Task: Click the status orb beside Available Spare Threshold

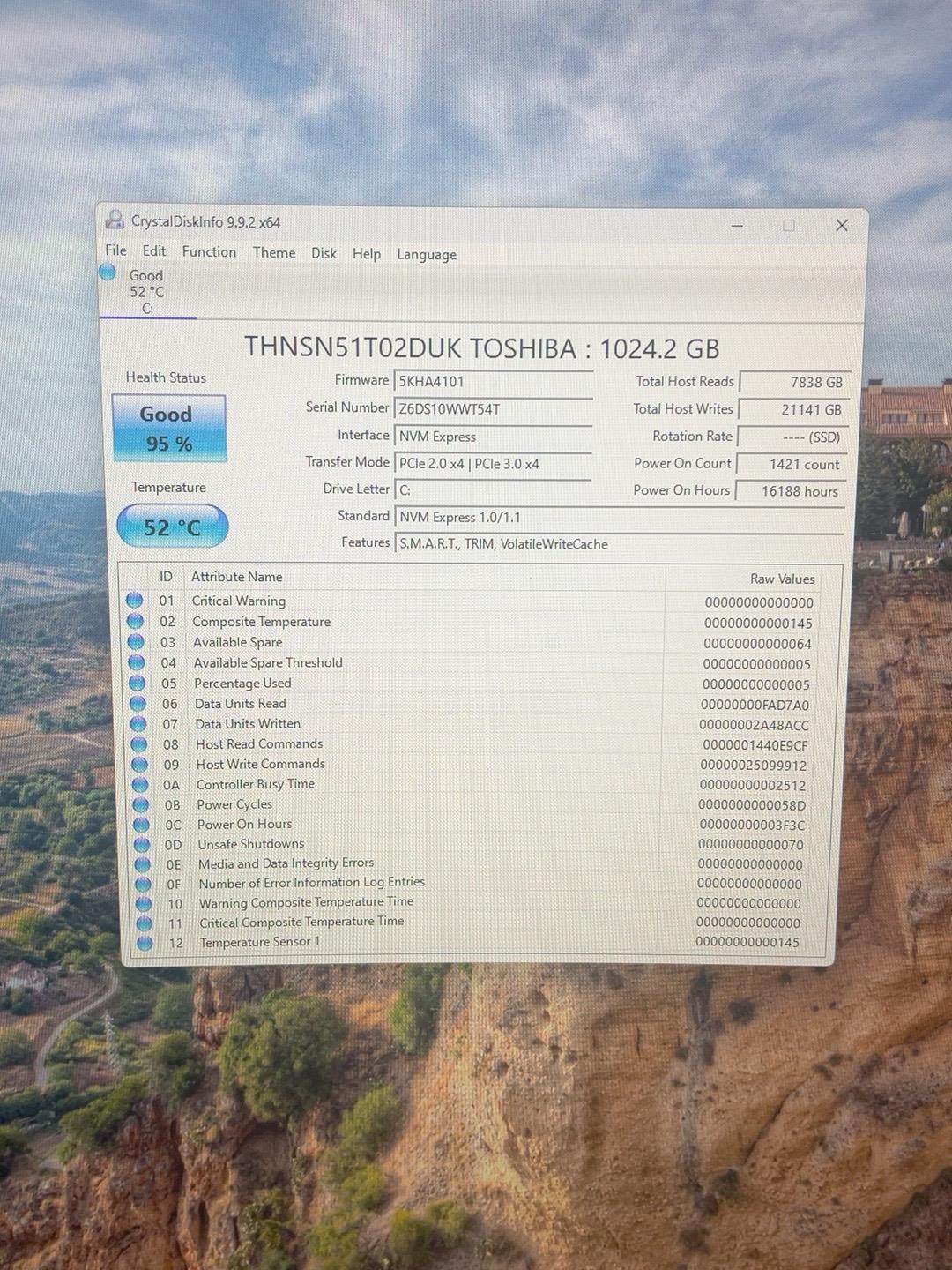Action: point(137,662)
